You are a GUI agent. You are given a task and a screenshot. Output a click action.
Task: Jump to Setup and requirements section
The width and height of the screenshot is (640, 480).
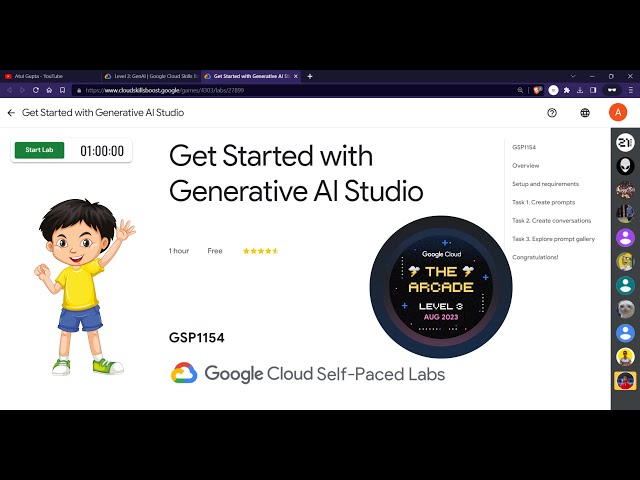click(545, 184)
